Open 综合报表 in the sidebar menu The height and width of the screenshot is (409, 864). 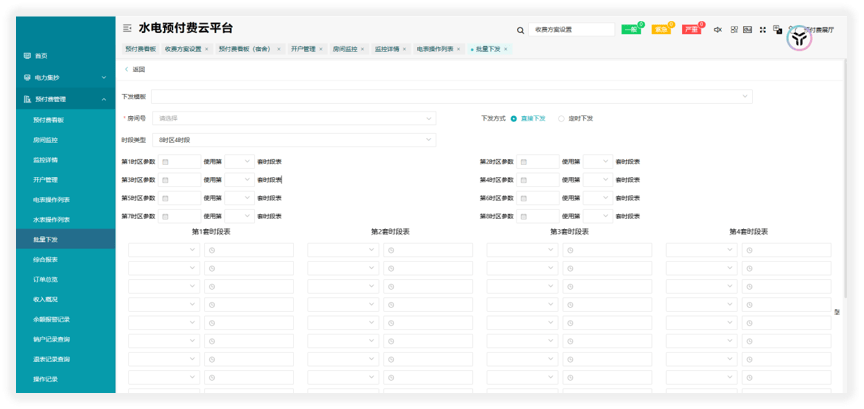(x=46, y=259)
